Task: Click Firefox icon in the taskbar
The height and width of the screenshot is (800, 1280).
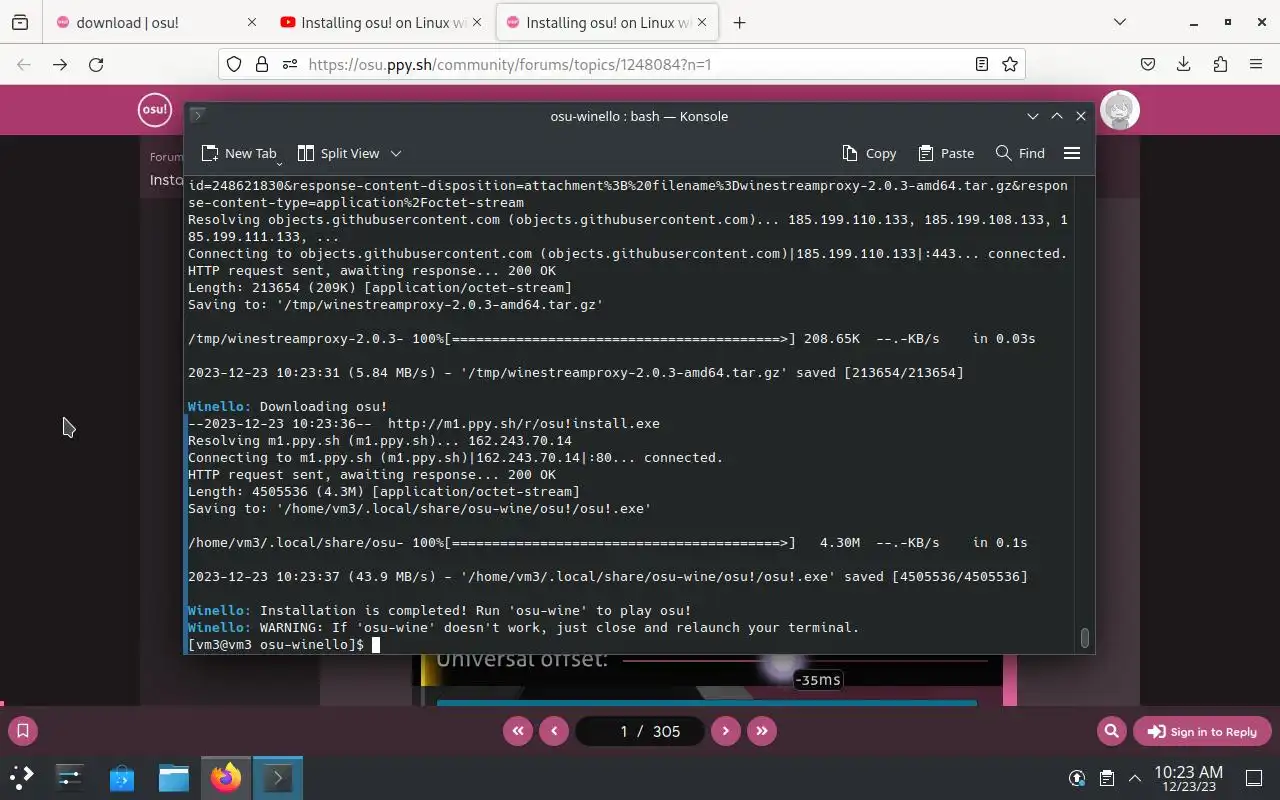Action: pyautogui.click(x=226, y=777)
